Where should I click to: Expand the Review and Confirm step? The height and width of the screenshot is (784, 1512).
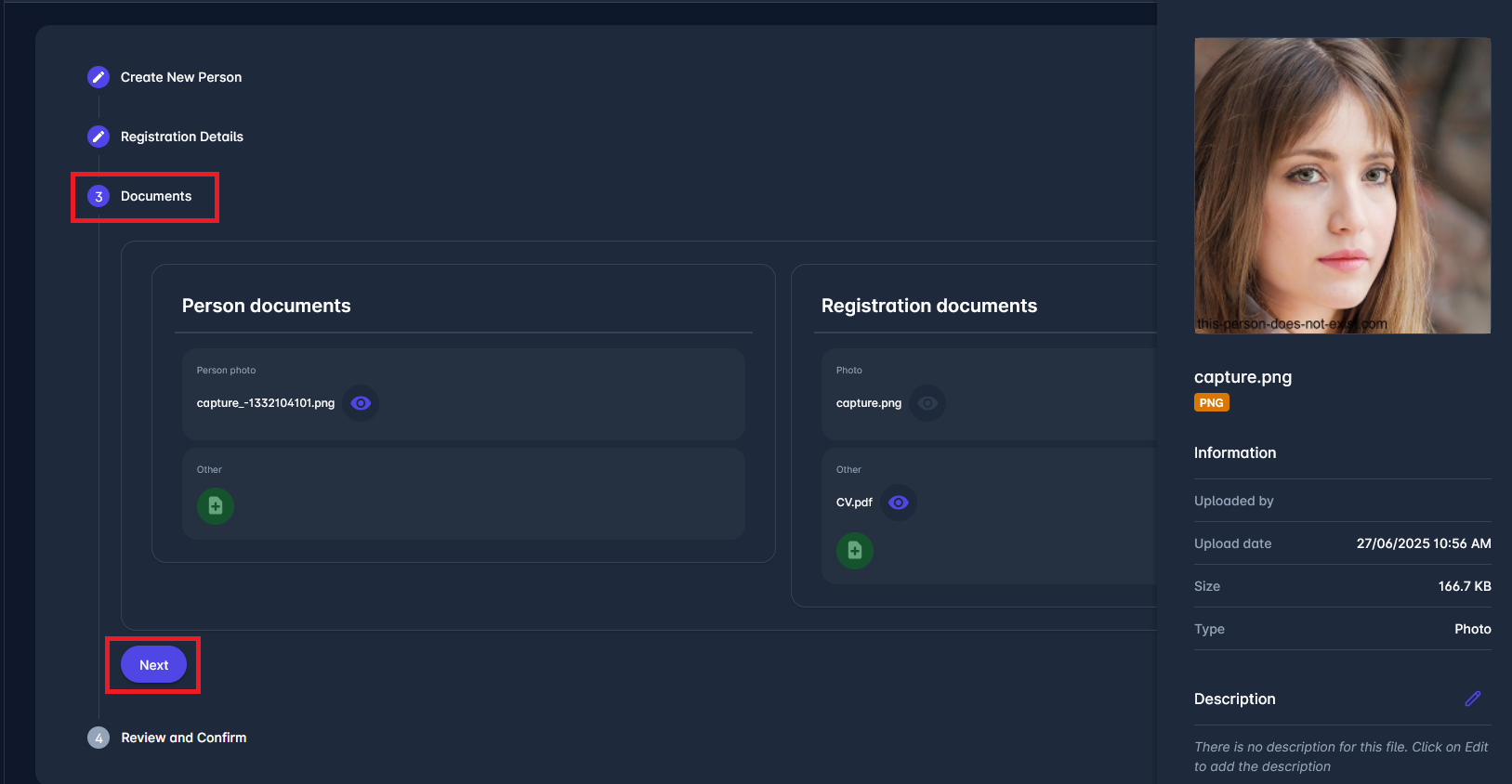click(x=184, y=738)
